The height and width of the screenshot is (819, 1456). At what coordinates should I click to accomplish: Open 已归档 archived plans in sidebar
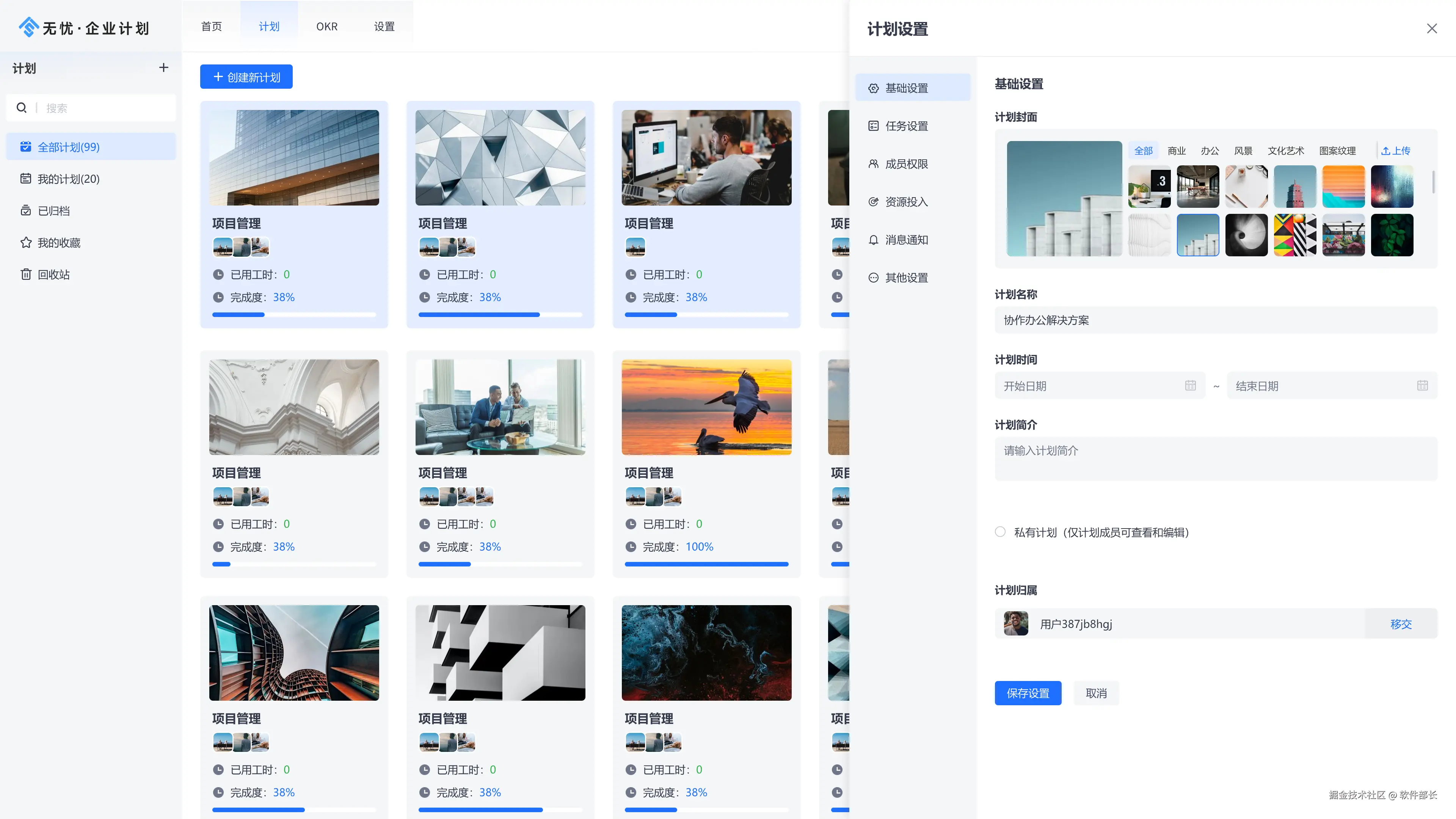click(x=53, y=211)
